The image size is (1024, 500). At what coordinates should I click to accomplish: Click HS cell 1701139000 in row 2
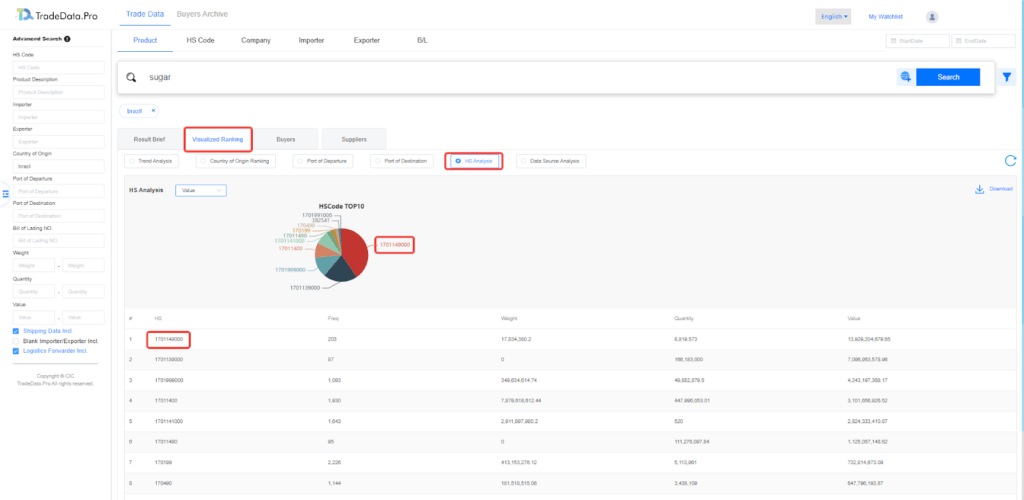[x=168, y=360]
